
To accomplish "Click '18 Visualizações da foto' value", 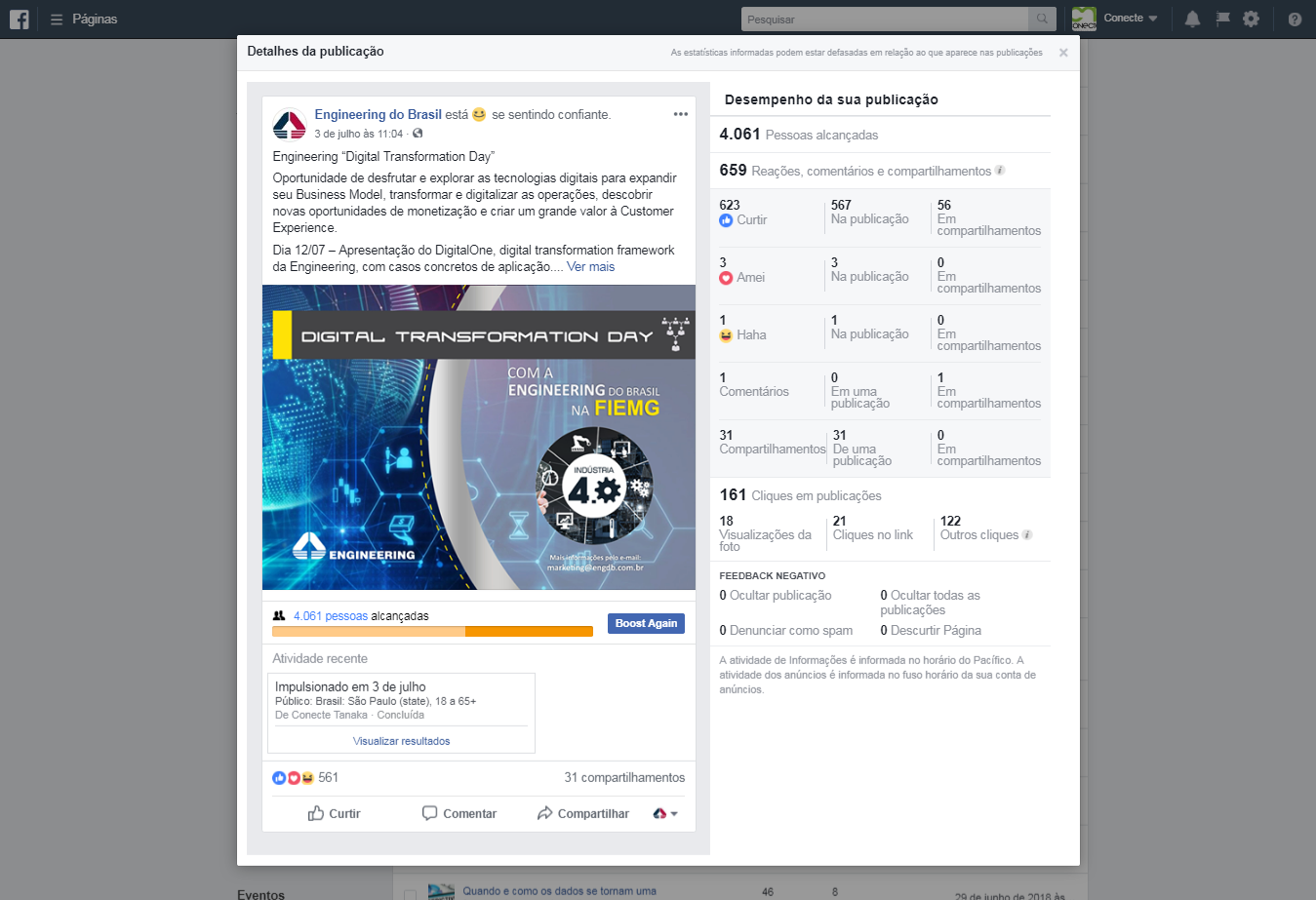I will click(766, 533).
